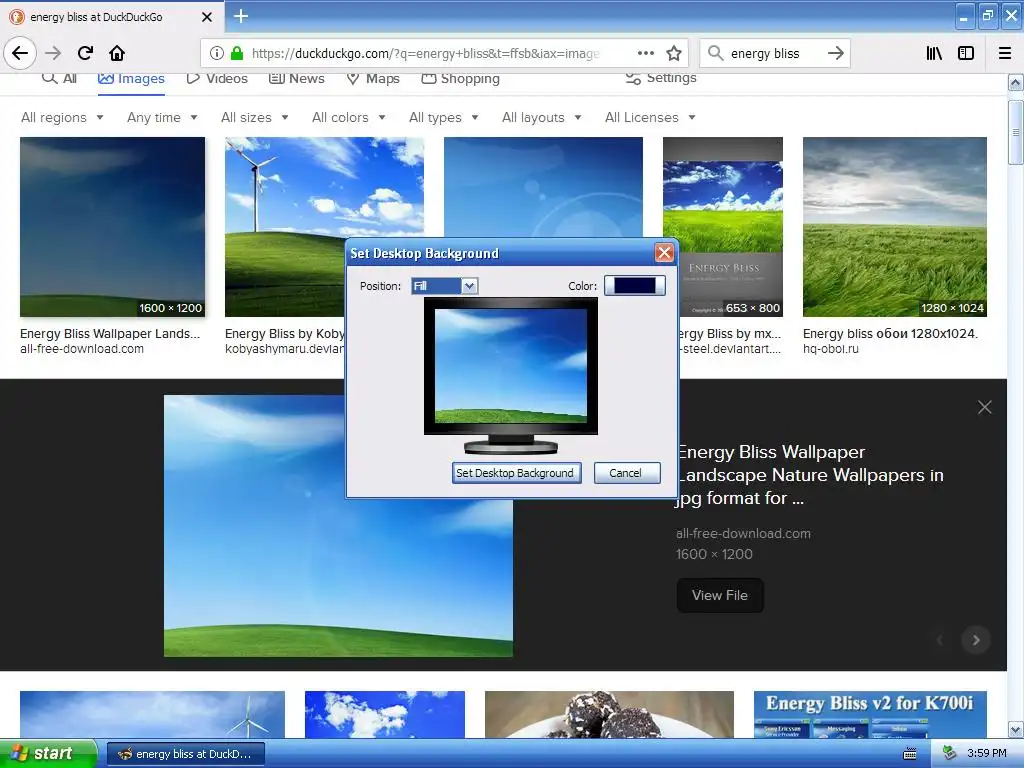Click Cancel in the dialog
Image resolution: width=1024 pixels, height=768 pixels.
(x=627, y=473)
